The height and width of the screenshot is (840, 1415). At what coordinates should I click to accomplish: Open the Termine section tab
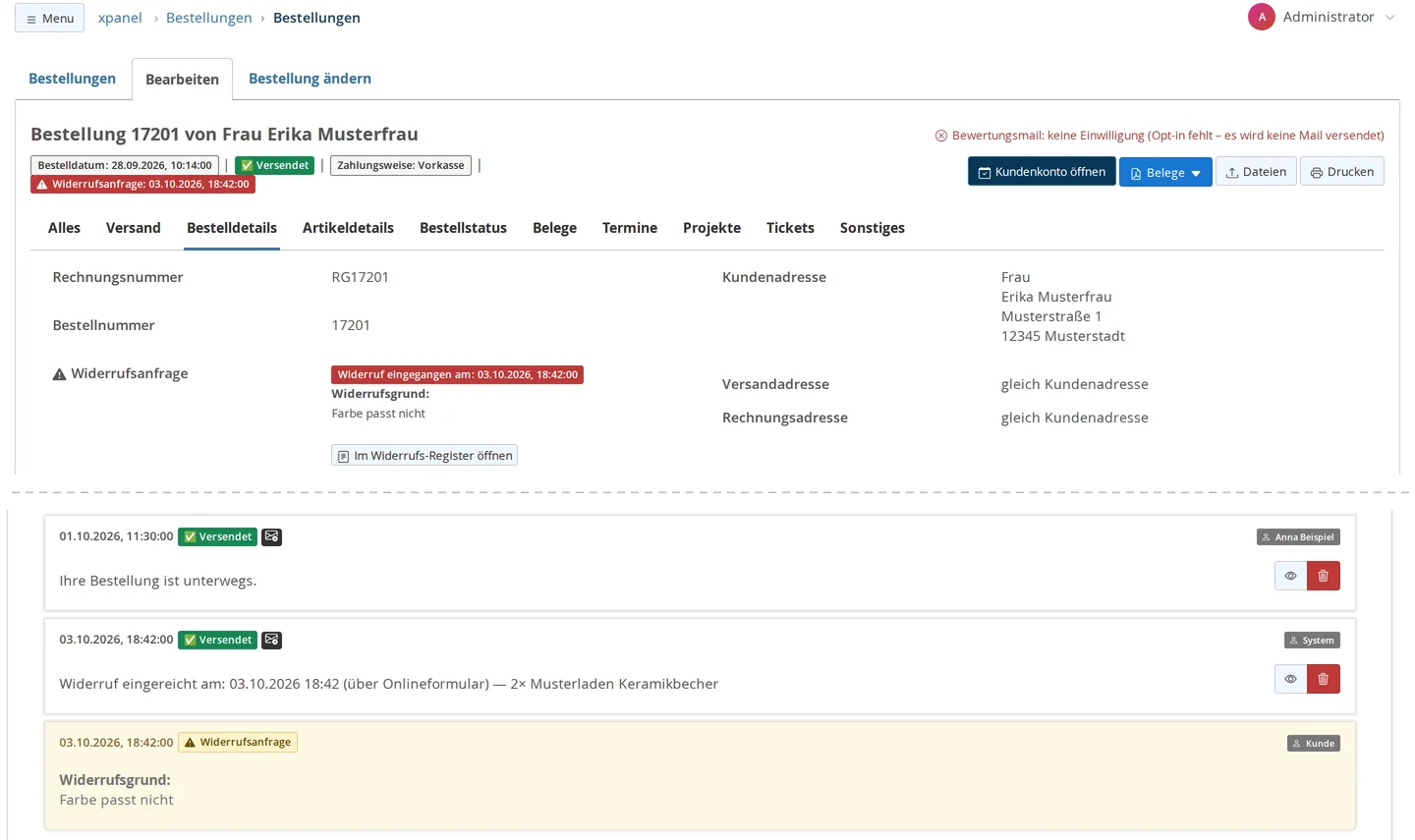(x=630, y=228)
